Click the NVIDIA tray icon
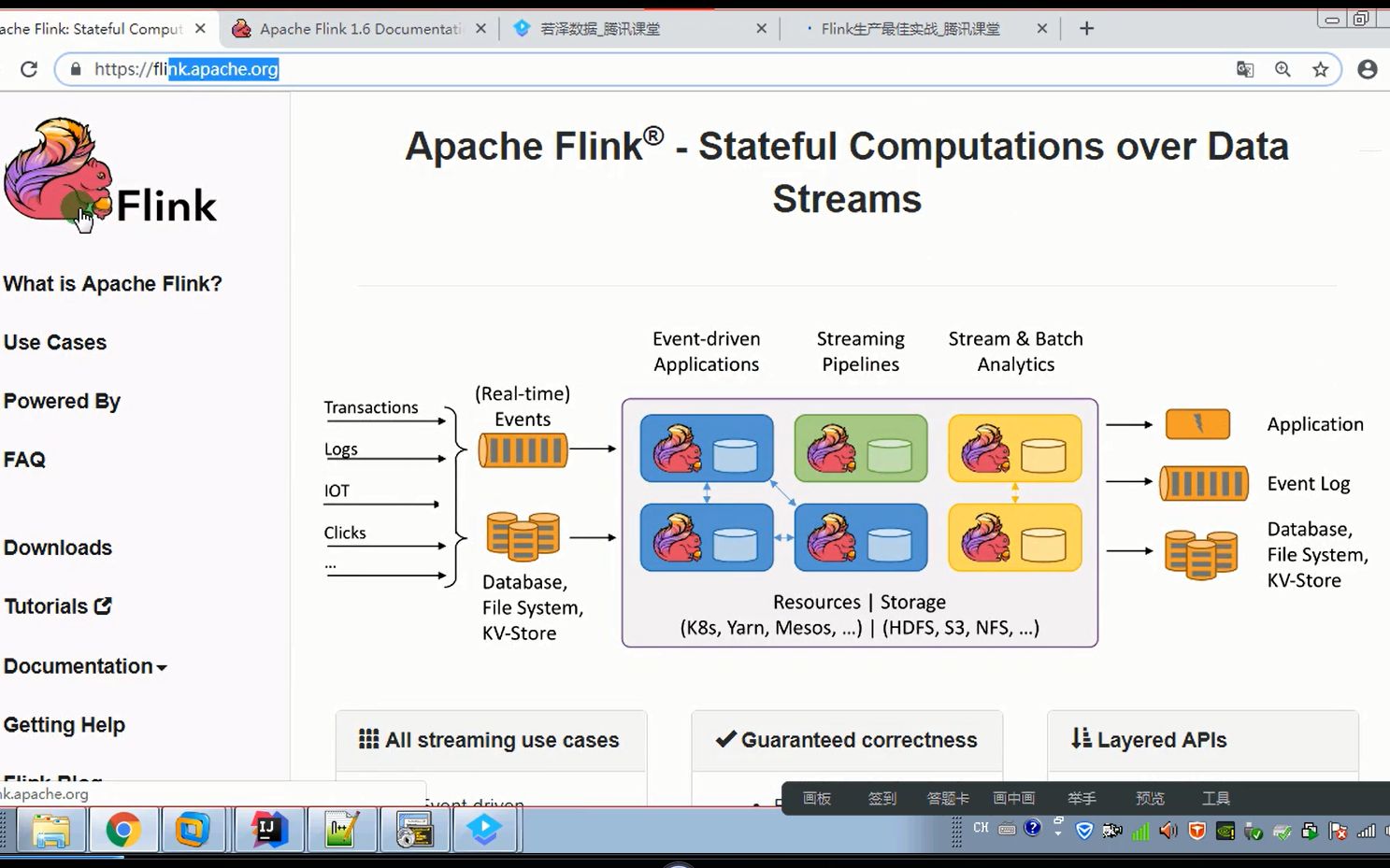The height and width of the screenshot is (868, 1390). tap(1225, 831)
